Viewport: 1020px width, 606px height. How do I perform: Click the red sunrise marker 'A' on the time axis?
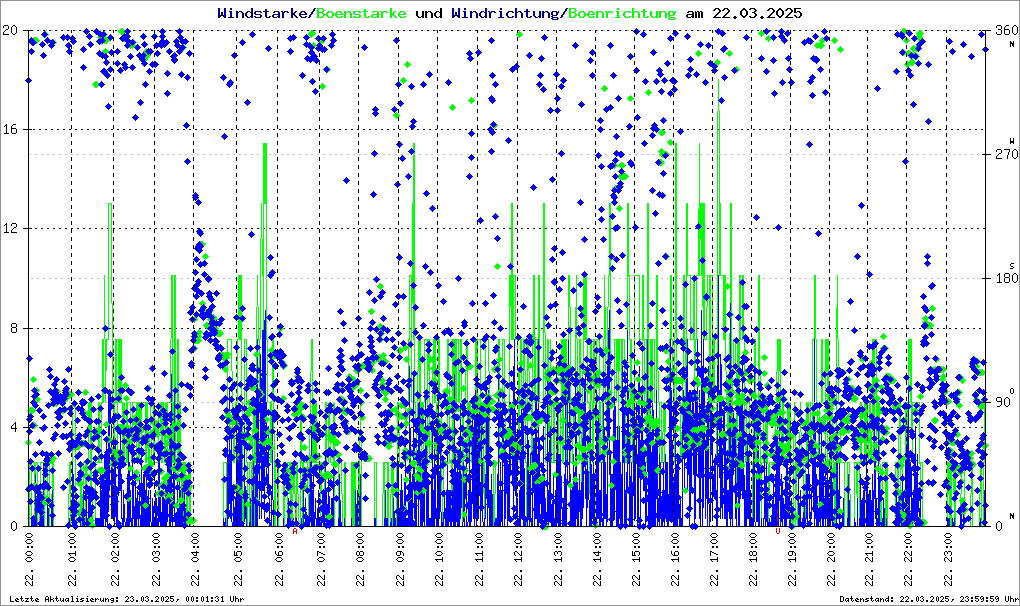click(x=295, y=531)
